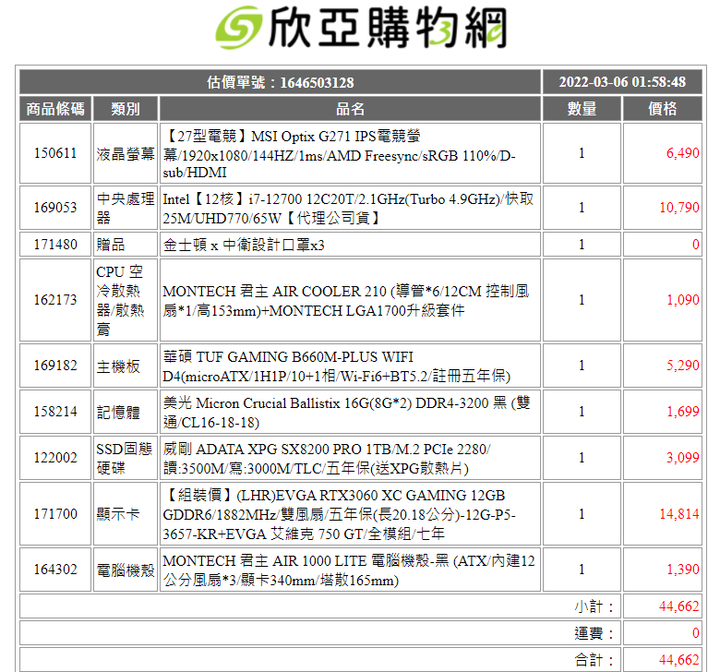Select product barcode 150611
The width and height of the screenshot is (720, 672).
coord(55,153)
